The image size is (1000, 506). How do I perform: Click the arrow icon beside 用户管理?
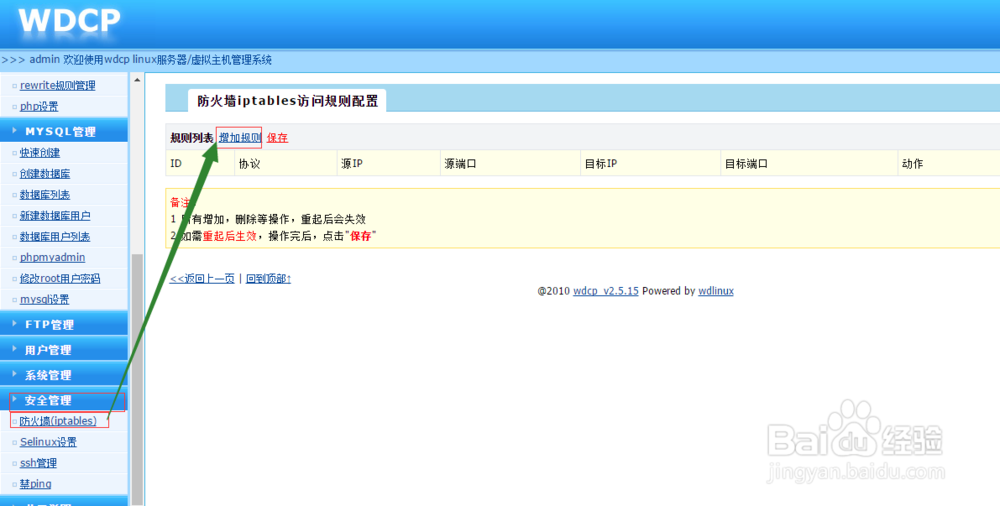[x=15, y=348]
